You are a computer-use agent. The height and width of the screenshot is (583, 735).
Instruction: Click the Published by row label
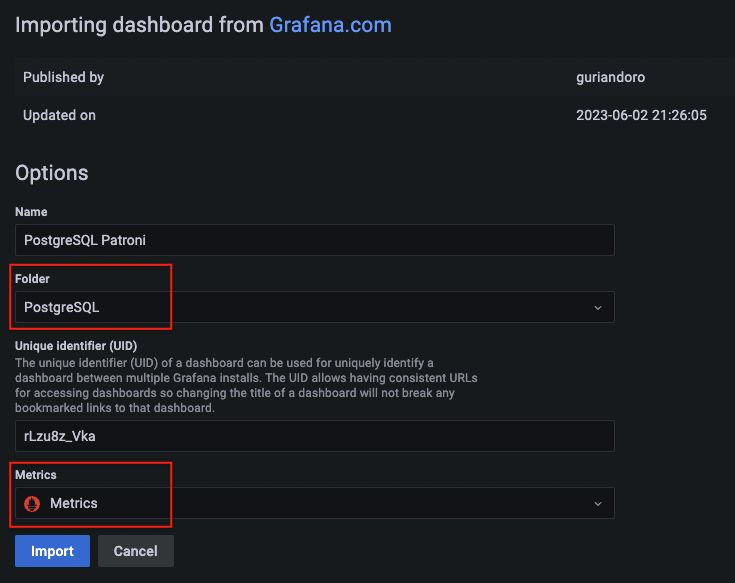coord(63,77)
